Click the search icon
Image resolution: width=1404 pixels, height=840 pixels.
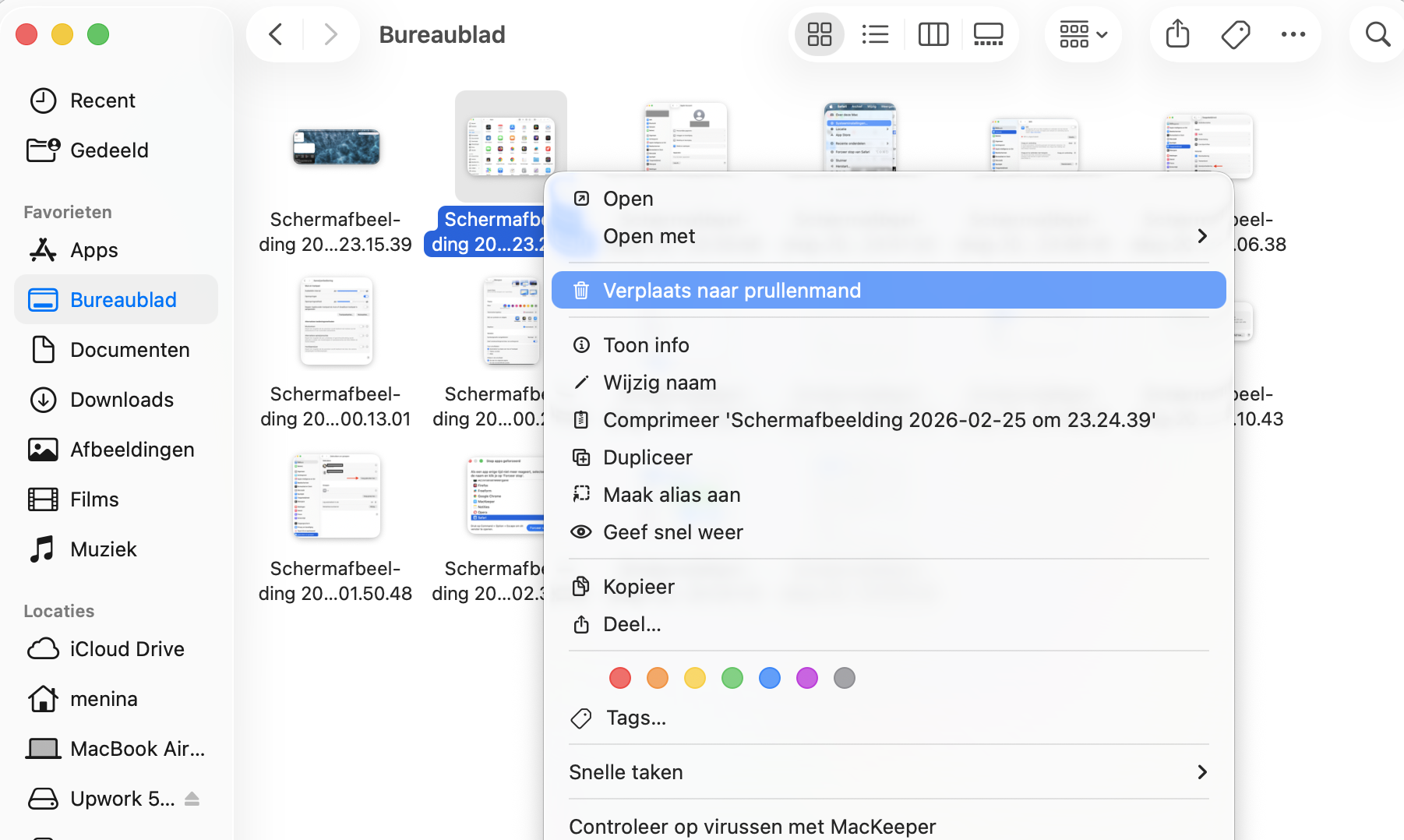pos(1376,34)
